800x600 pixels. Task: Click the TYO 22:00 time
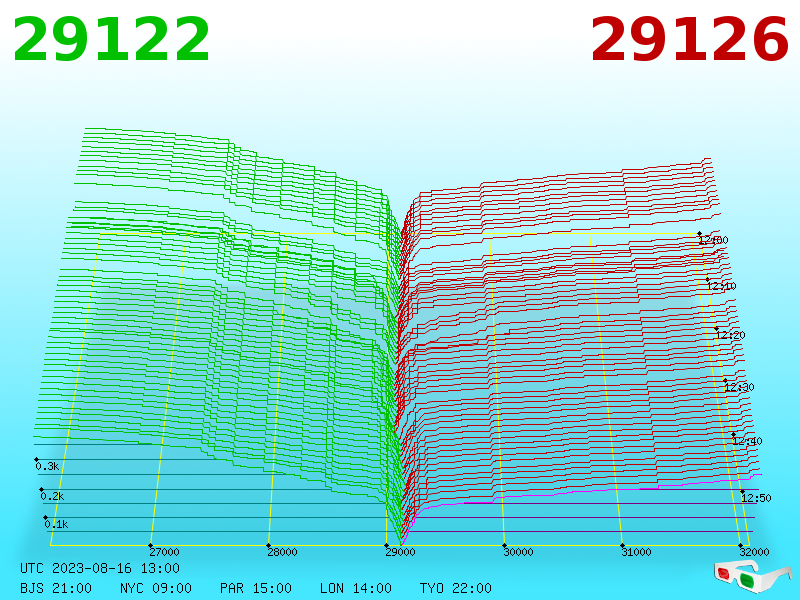click(456, 588)
